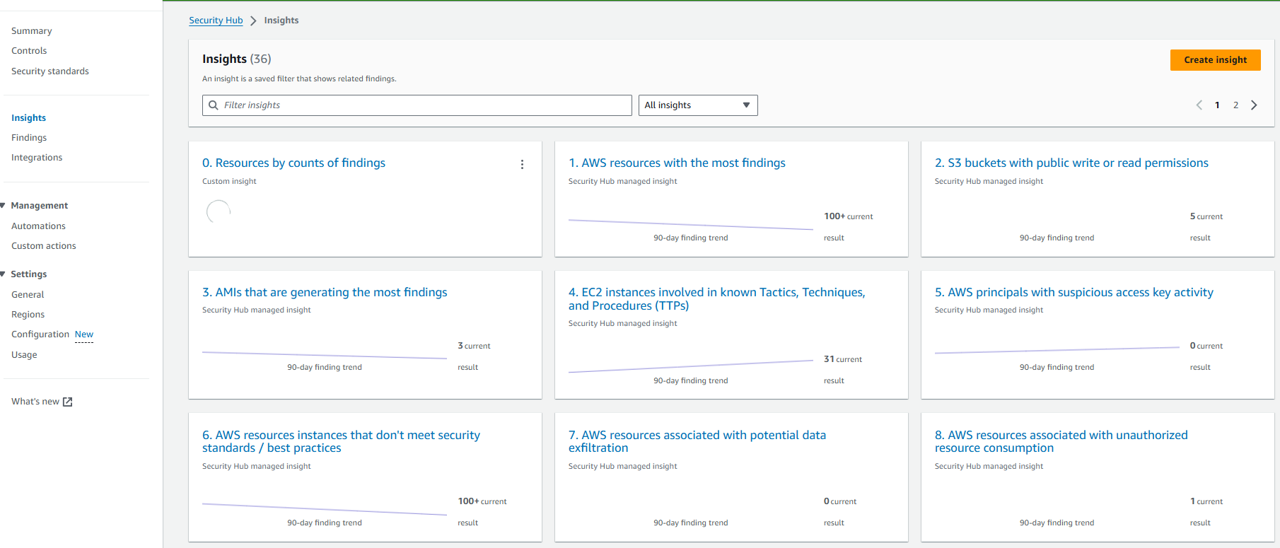This screenshot has height=548, width=1280.
Task: Open insight 4. EC2 instances involved in TTPs
Action: tap(717, 299)
